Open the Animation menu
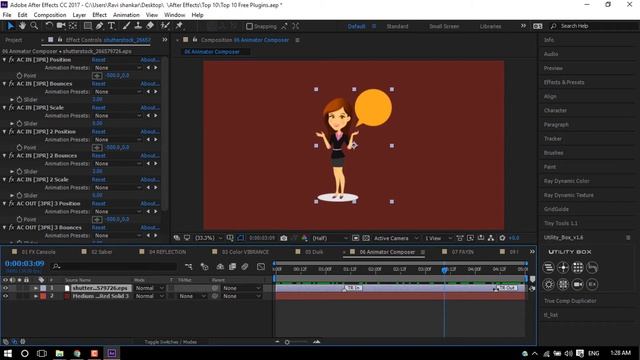 coord(126,15)
